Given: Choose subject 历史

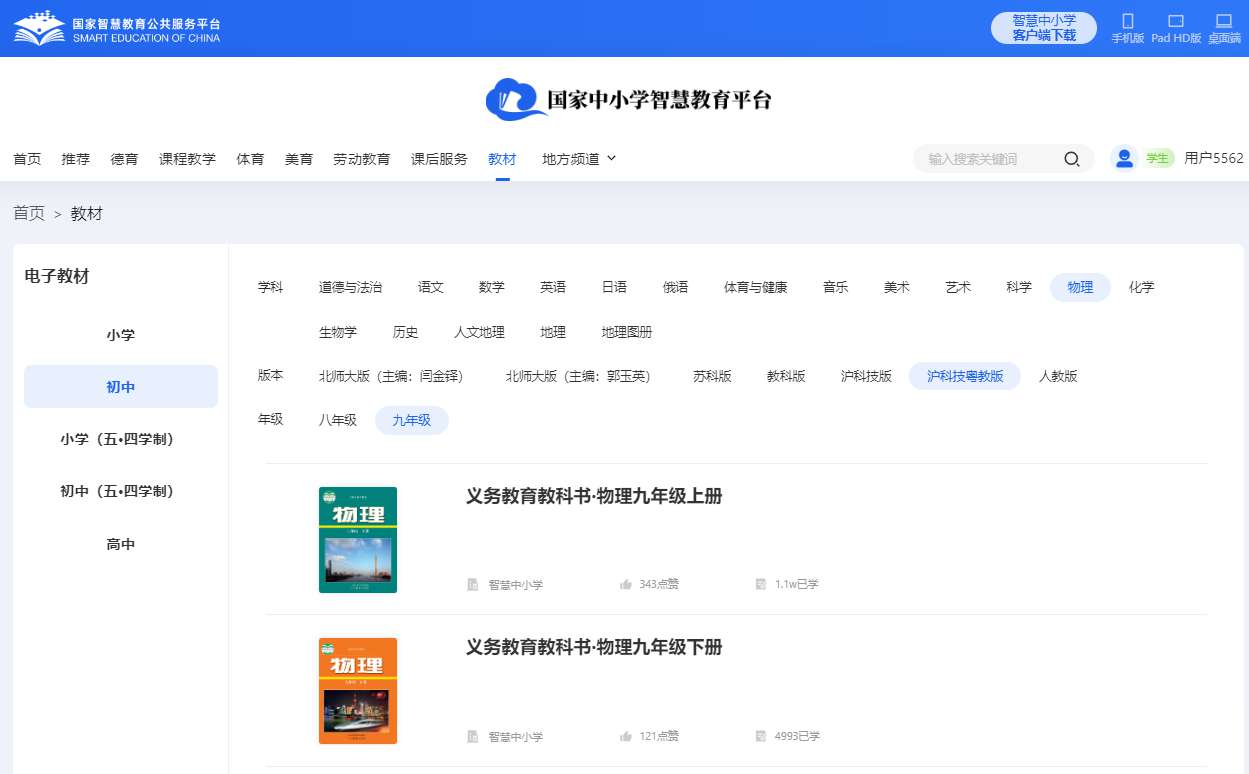Looking at the screenshot, I should click(406, 332).
